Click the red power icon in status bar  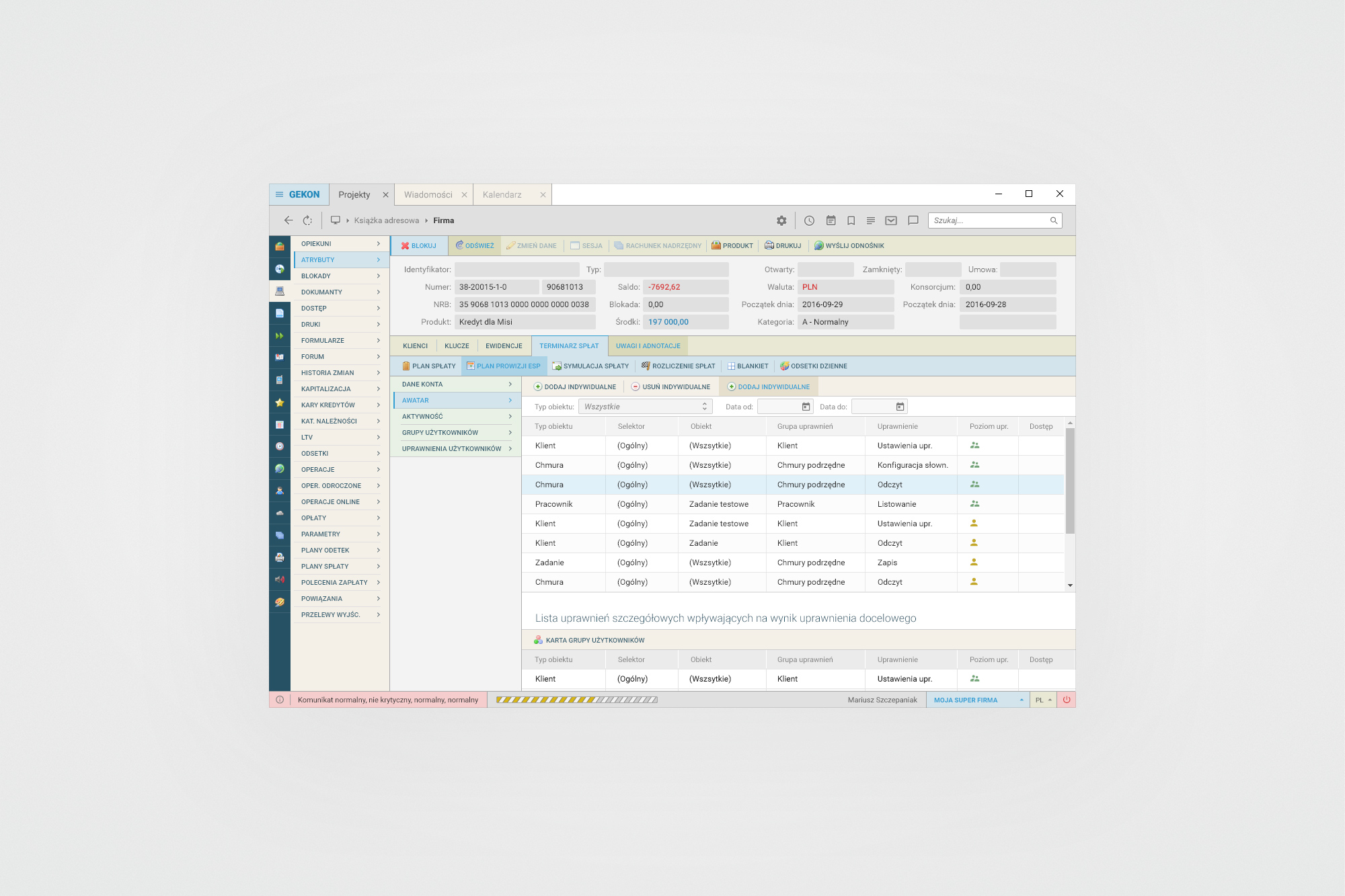pos(1067,700)
